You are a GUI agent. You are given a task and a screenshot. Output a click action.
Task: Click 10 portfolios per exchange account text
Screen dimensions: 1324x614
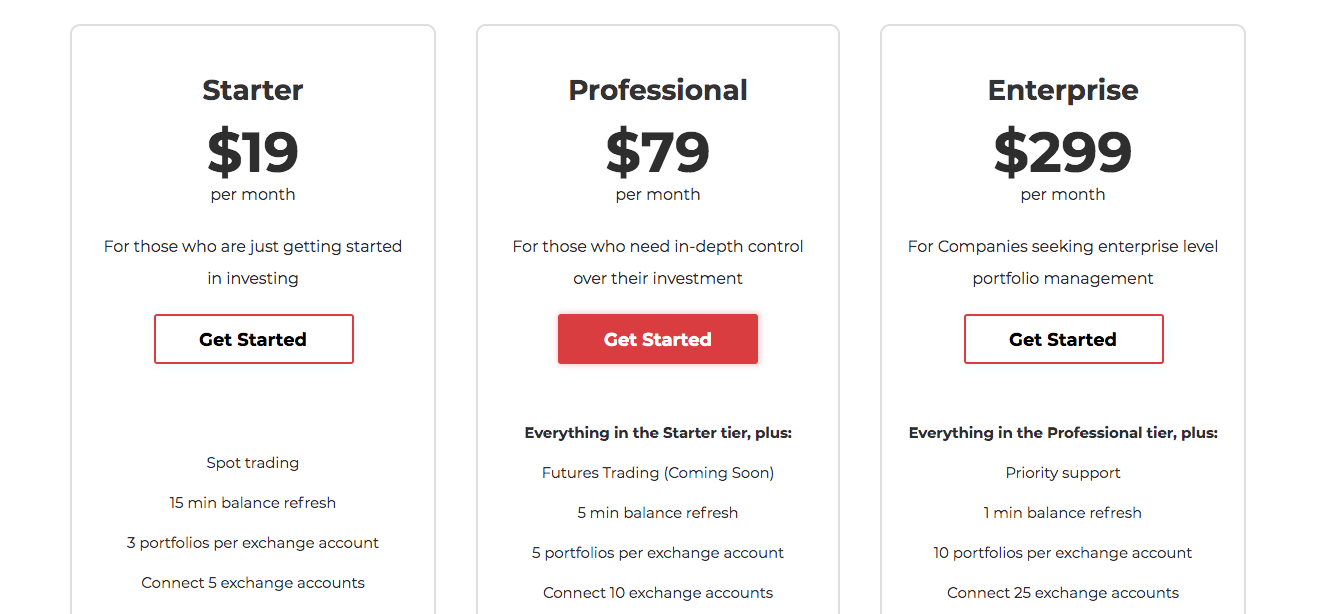pyautogui.click(x=1063, y=553)
